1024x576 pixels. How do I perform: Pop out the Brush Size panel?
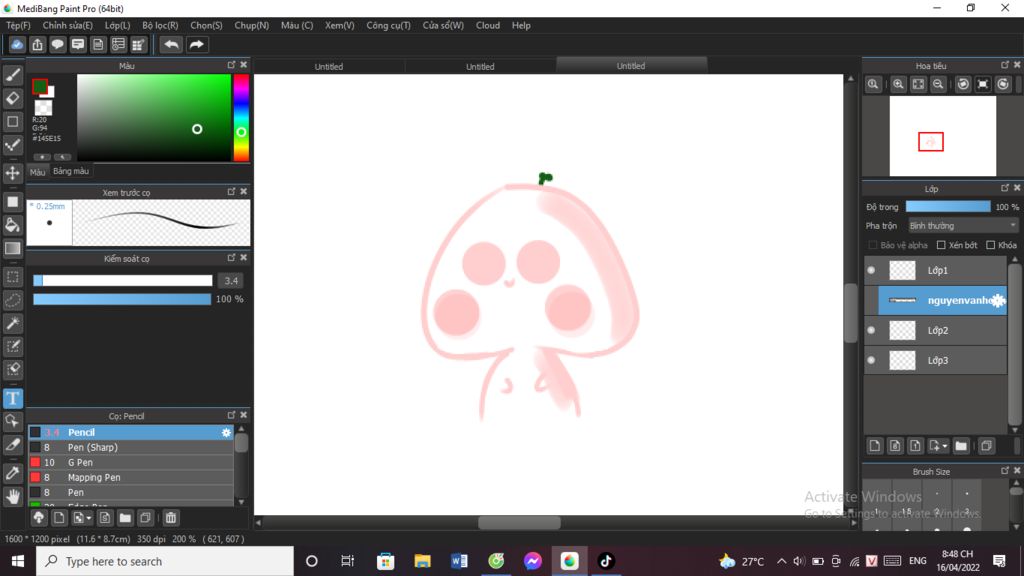tap(1004, 470)
